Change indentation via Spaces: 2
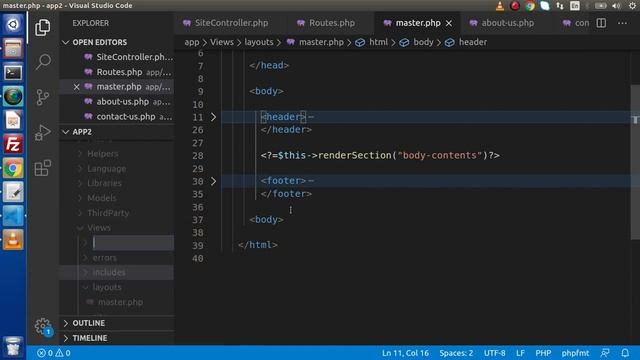The height and width of the screenshot is (360, 640). click(456, 353)
